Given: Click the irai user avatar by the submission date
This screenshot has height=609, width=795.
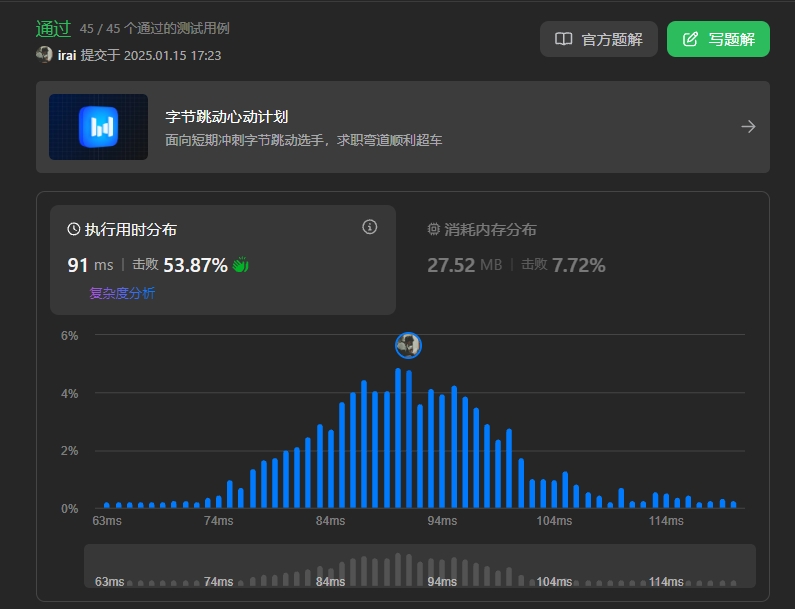Looking at the screenshot, I should (x=44, y=55).
